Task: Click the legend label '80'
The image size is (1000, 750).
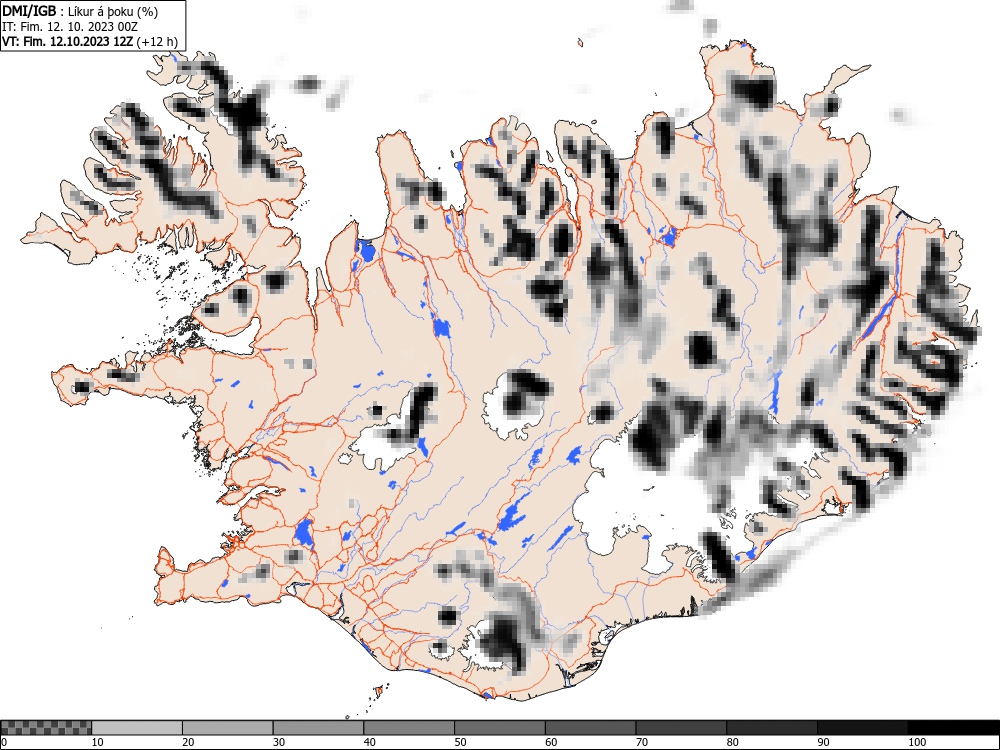Action: point(732,742)
